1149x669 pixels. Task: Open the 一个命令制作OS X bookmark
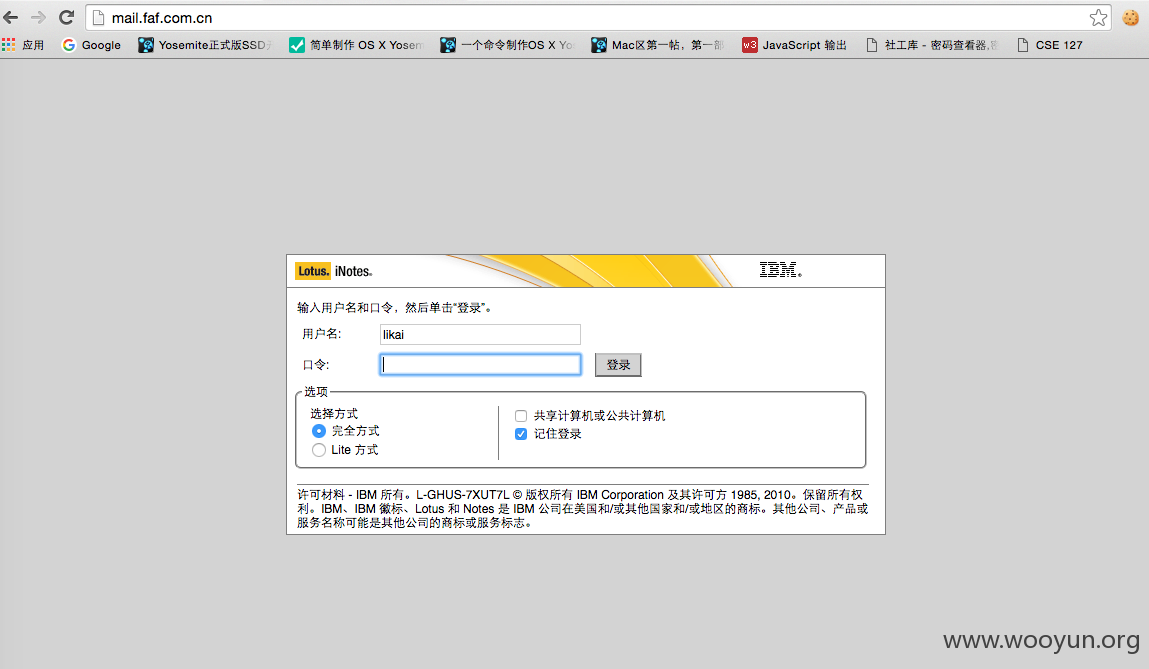point(508,45)
